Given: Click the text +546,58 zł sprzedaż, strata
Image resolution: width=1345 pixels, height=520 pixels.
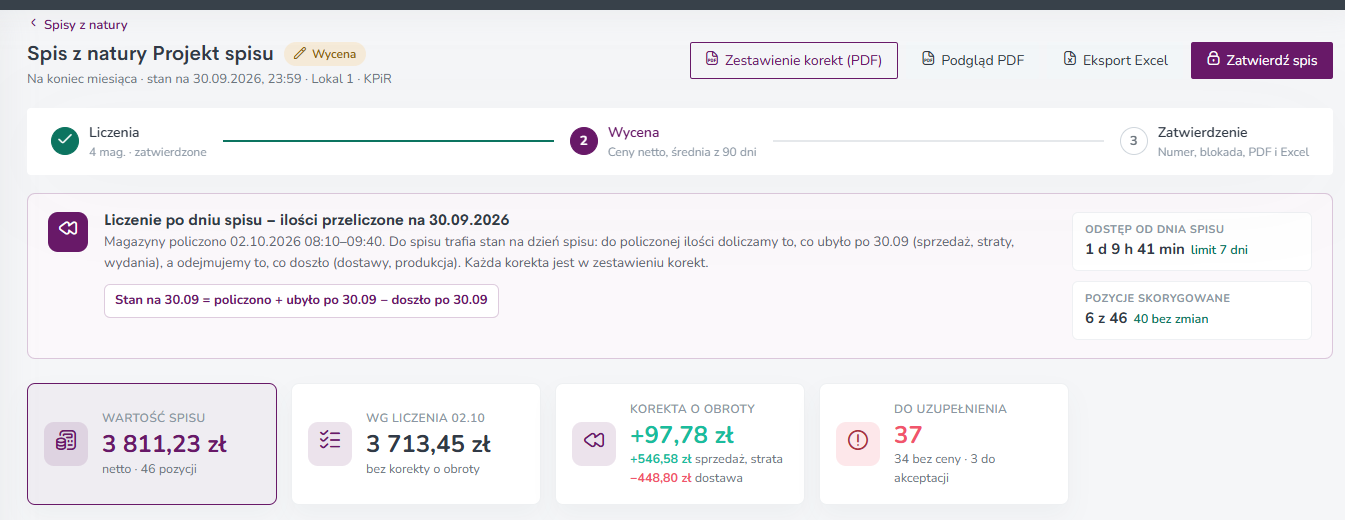Looking at the screenshot, I should coord(706,459).
